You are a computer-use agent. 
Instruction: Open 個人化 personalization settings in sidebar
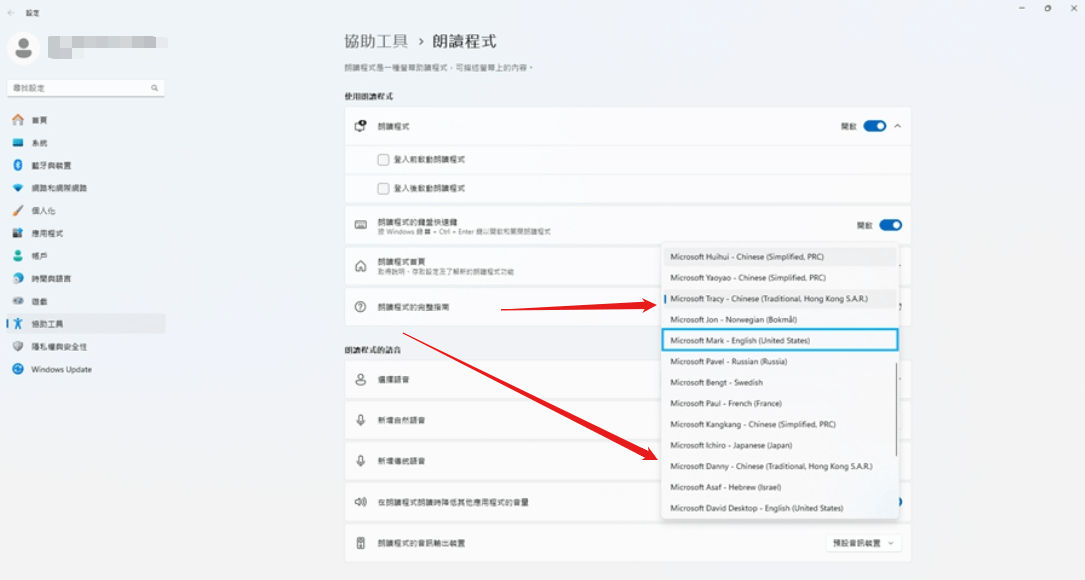pyautogui.click(x=86, y=210)
